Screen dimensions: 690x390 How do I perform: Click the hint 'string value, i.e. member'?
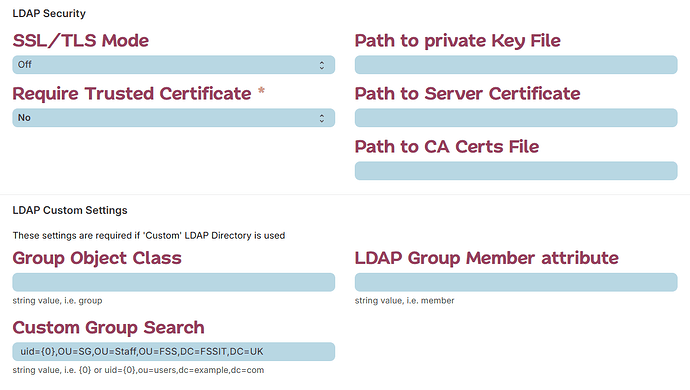404,301
